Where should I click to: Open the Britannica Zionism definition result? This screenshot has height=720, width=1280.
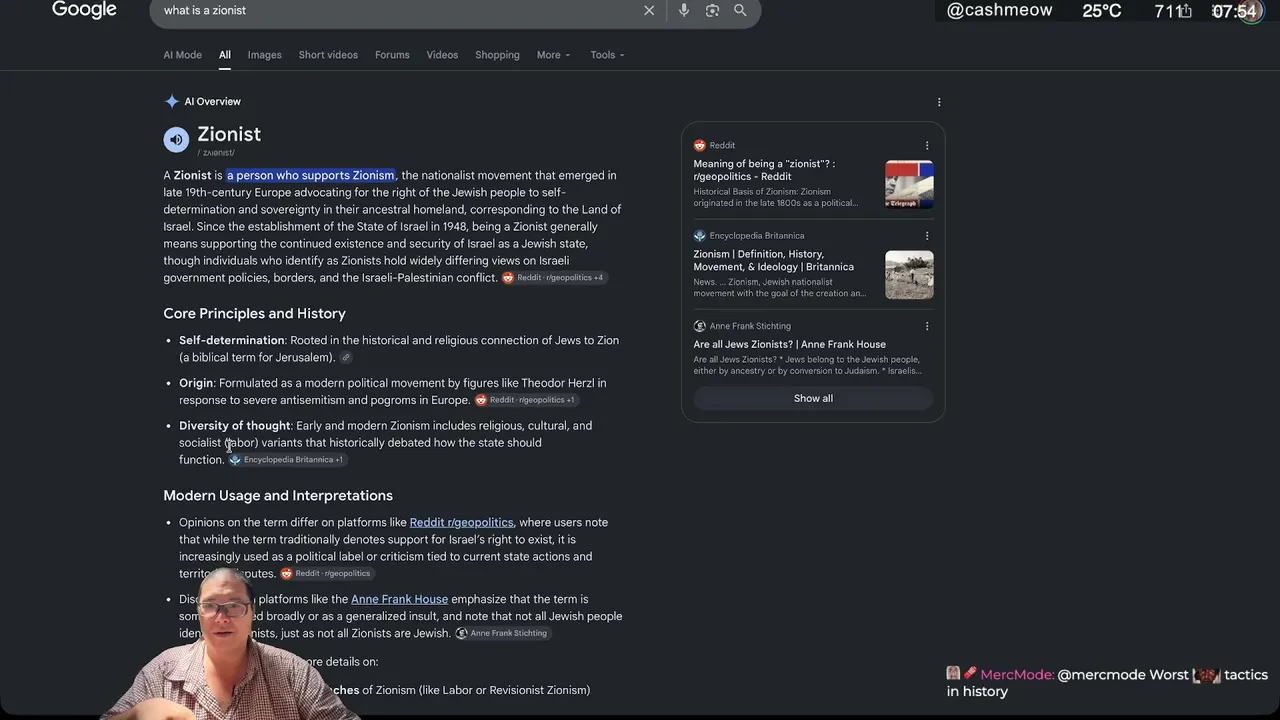tap(774, 260)
